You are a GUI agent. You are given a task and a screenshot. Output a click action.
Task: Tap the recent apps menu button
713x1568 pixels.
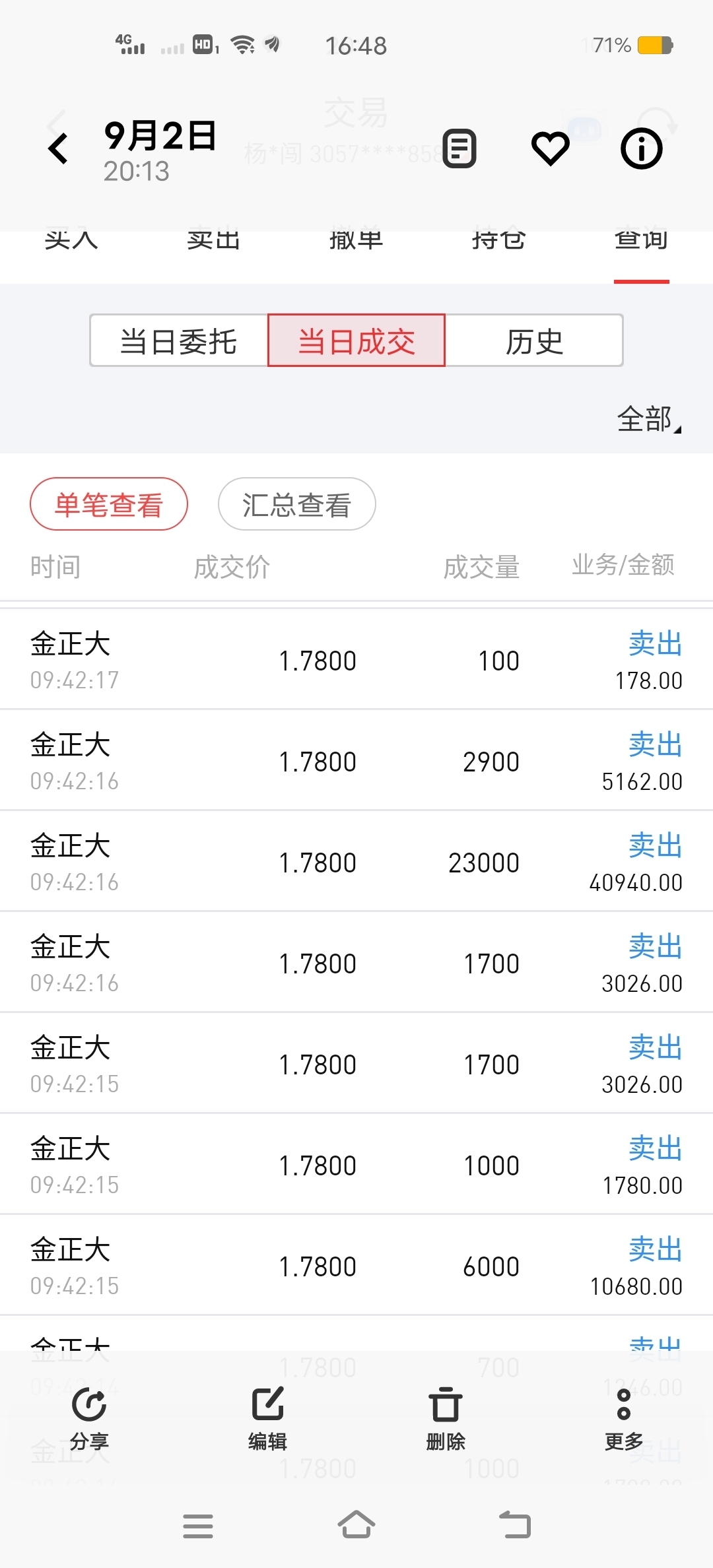[198, 1526]
